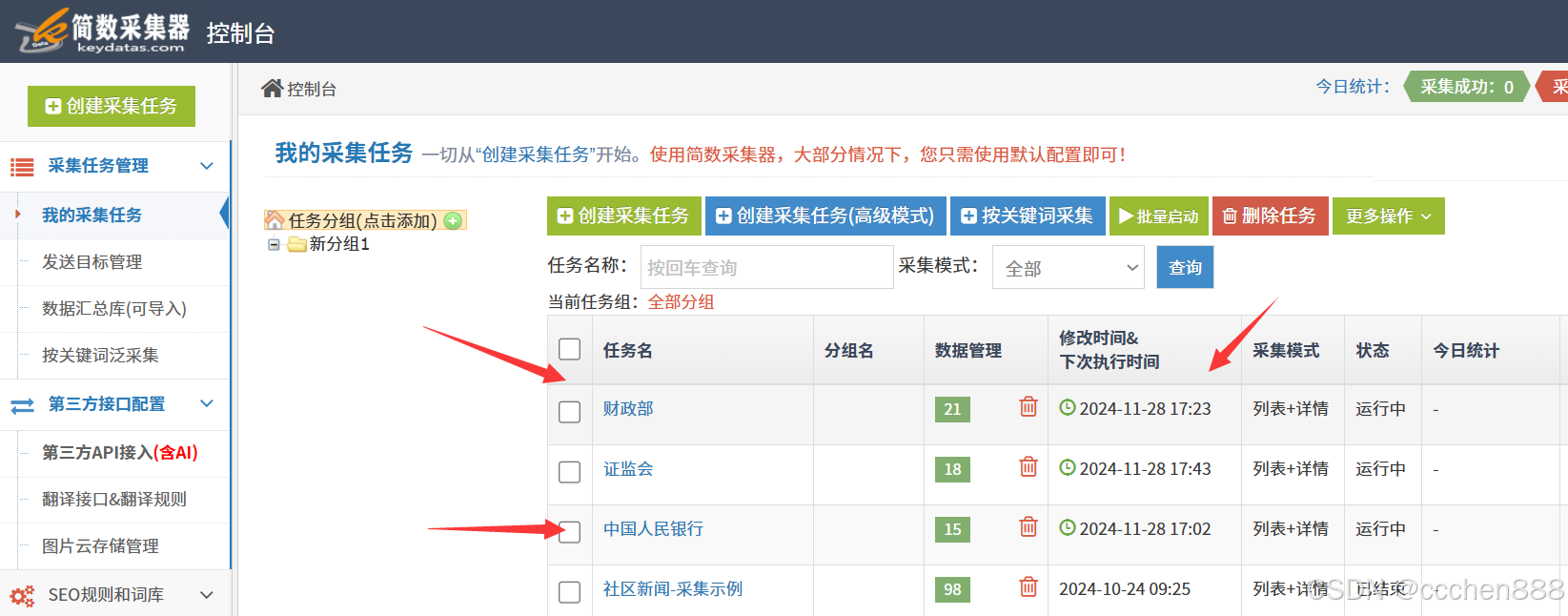Image resolution: width=1568 pixels, height=616 pixels.
Task: Expand the SEO规则和词库 menu section
Action: click(207, 595)
